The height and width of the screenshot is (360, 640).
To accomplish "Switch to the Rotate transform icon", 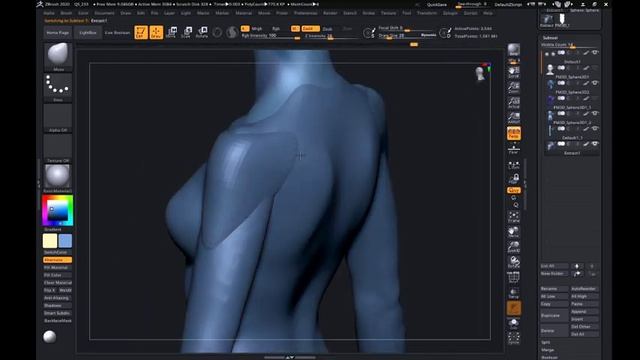I will (x=202, y=32).
